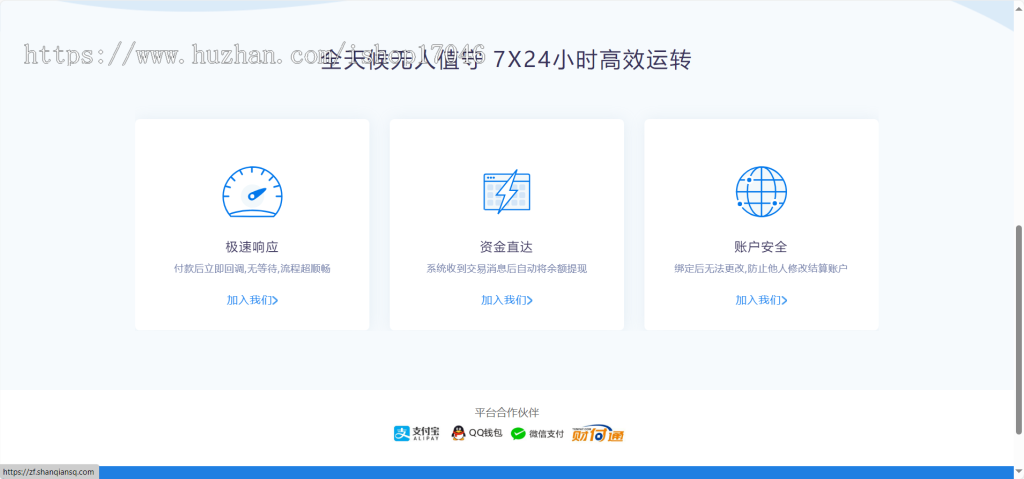Image resolution: width=1024 pixels, height=479 pixels.
Task: Click the lightning bolt window icon
Action: click(506, 190)
